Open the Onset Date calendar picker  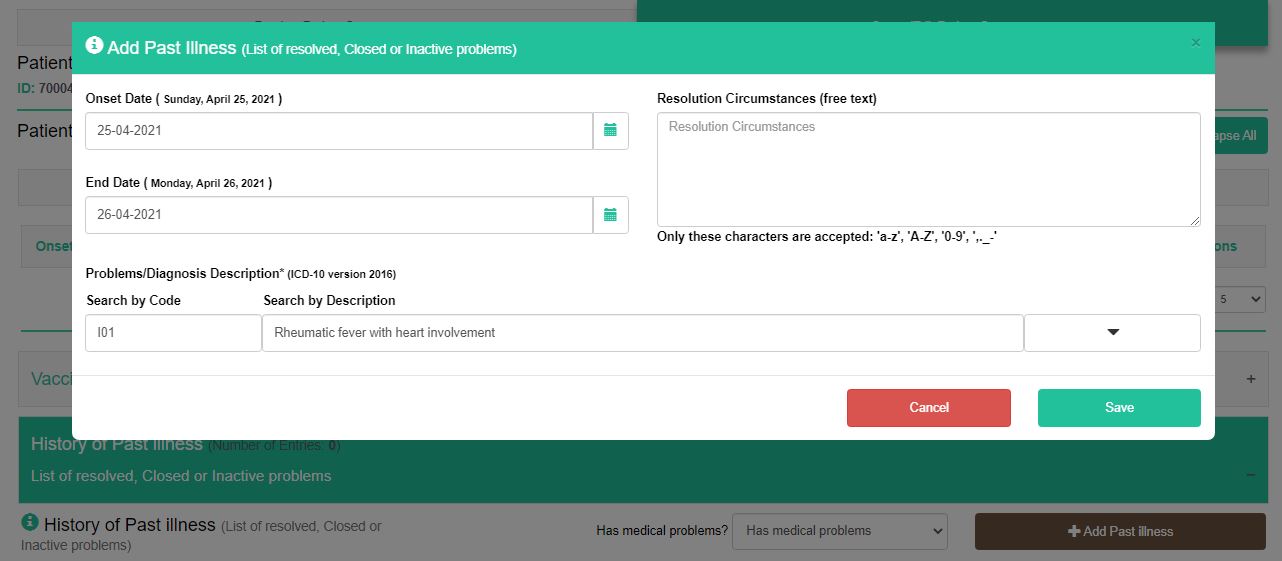(x=610, y=131)
